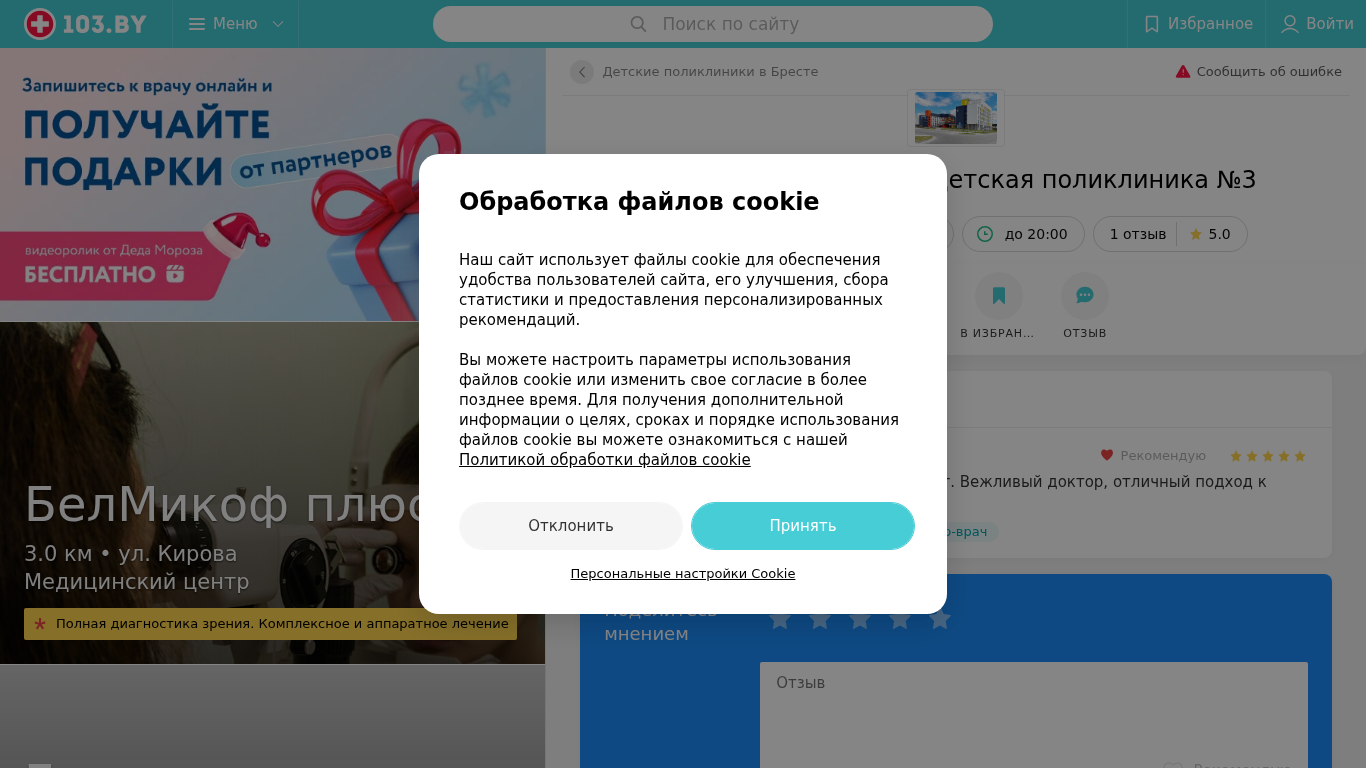
Task: Click the search magnifier icon
Action: coord(638,24)
